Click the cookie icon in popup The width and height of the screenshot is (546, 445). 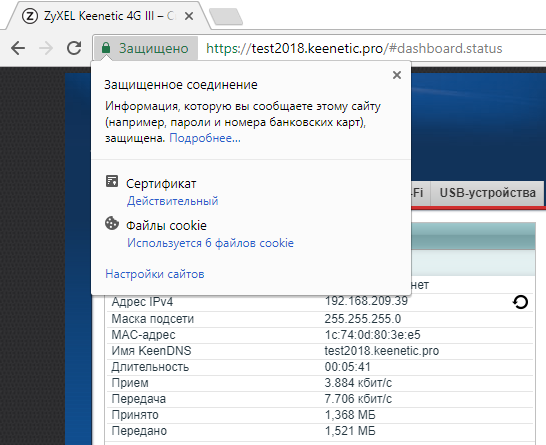point(112,224)
